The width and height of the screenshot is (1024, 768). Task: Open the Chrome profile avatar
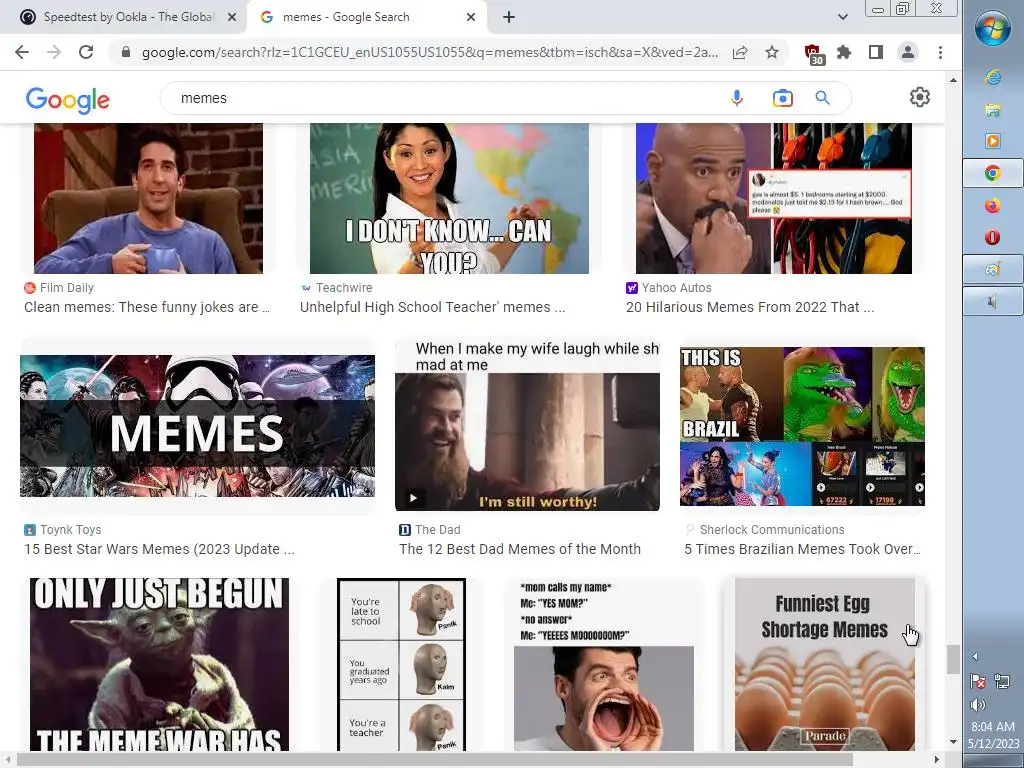pos(908,52)
